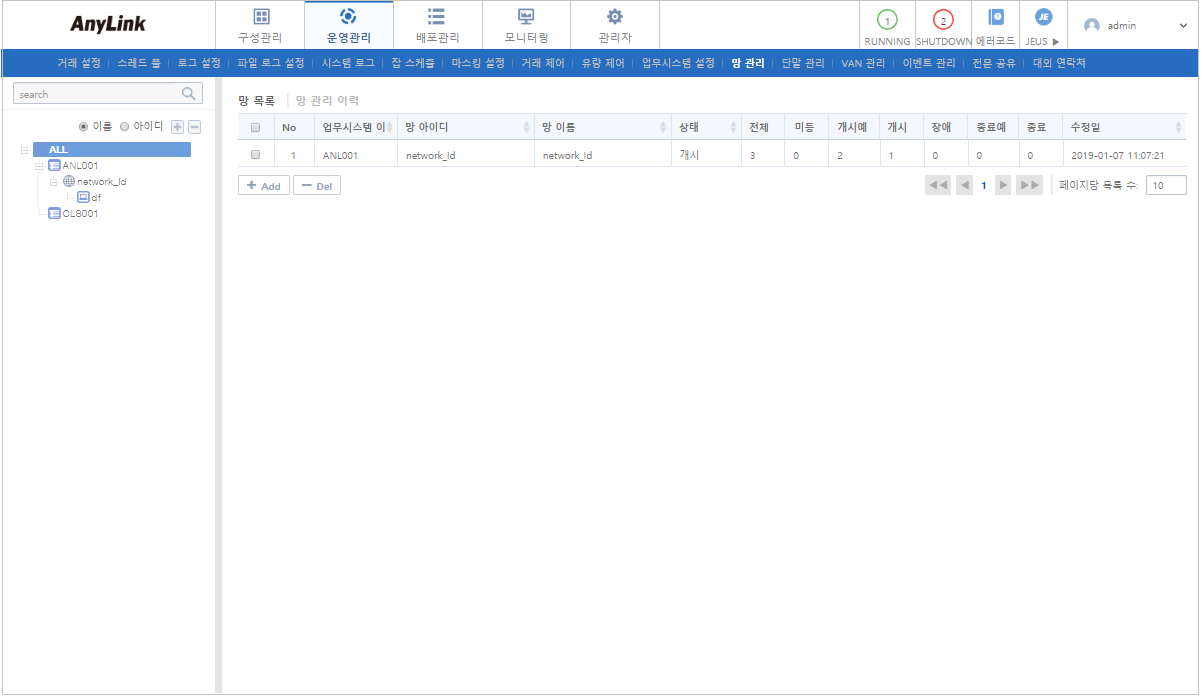Click the page size input field
1203x699 pixels.
[1164, 185]
